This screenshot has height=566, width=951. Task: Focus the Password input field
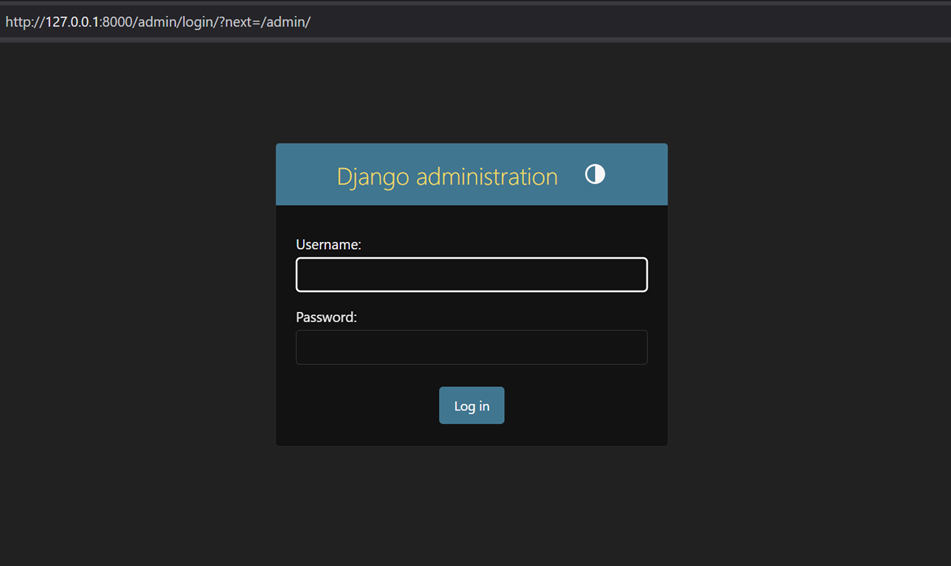[x=471, y=348]
